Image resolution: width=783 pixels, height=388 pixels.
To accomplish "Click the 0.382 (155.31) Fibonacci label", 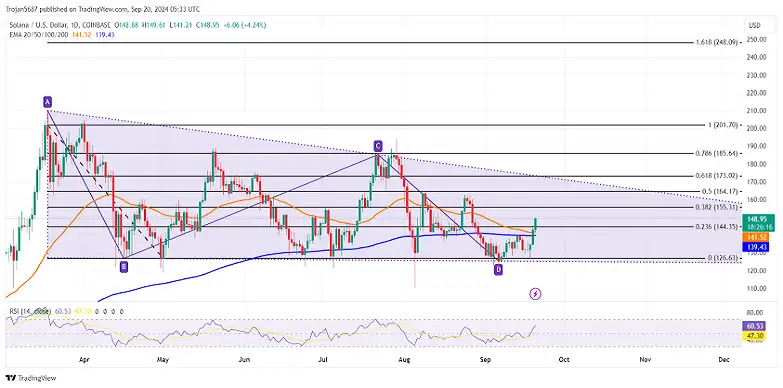I will (x=717, y=207).
